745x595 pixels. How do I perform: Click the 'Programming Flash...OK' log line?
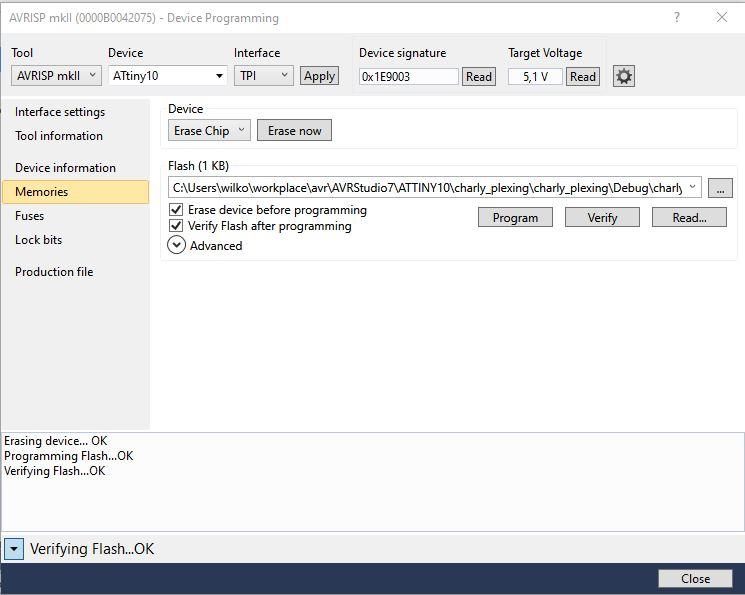coord(68,456)
